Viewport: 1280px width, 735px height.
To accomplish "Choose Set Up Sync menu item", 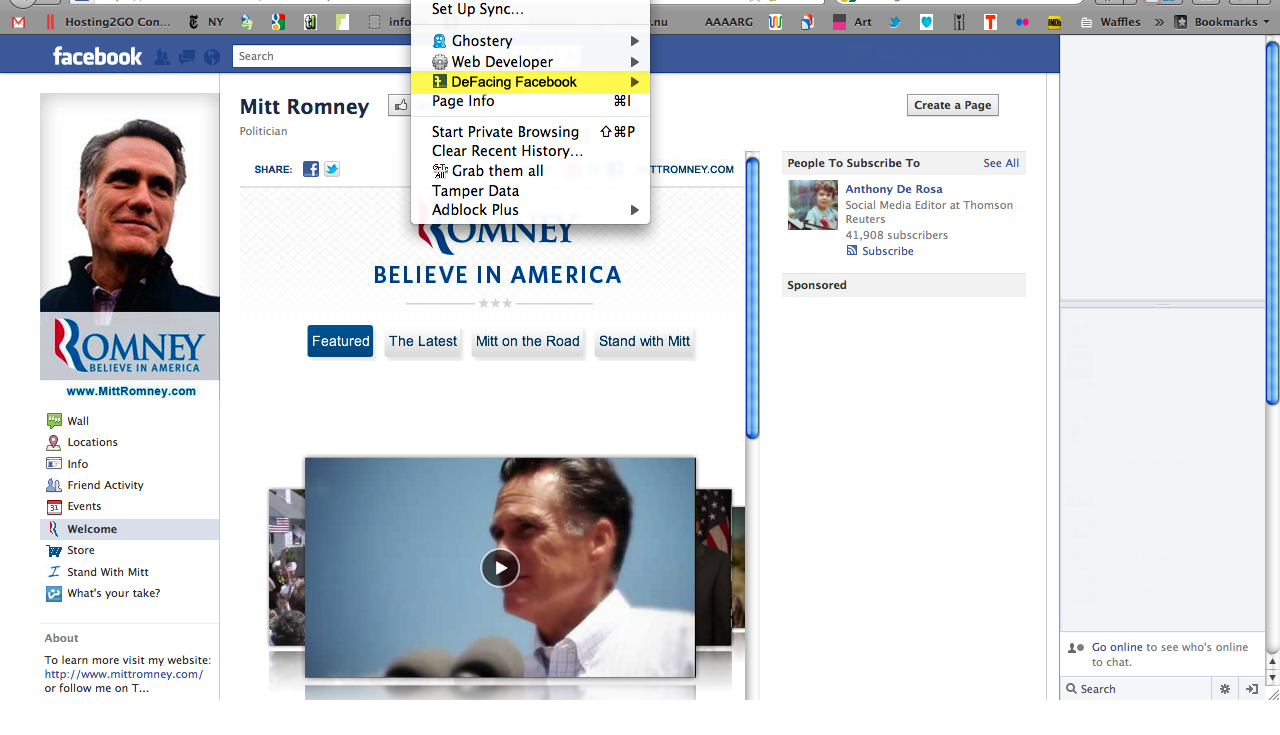I will 530,9.
